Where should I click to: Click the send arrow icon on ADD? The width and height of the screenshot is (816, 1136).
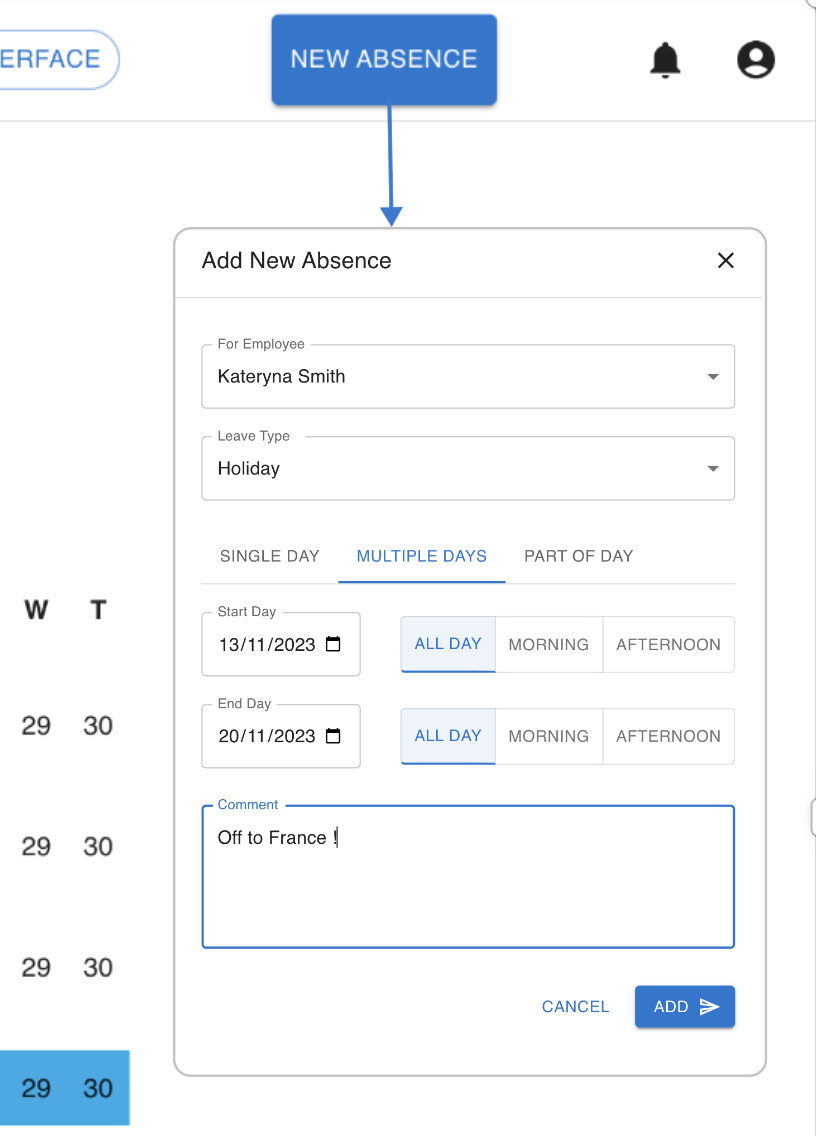[709, 1007]
